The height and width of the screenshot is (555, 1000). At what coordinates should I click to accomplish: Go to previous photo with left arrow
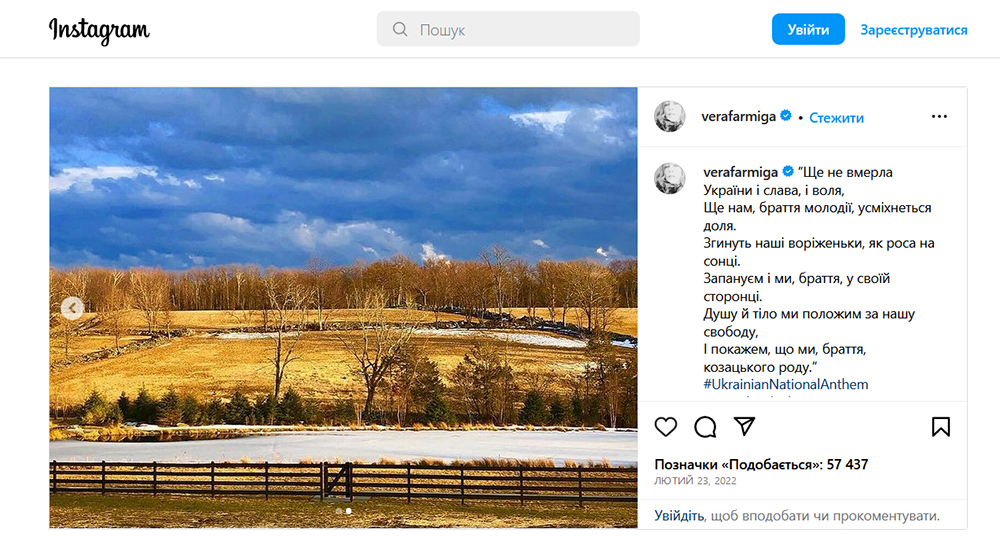pos(72,308)
